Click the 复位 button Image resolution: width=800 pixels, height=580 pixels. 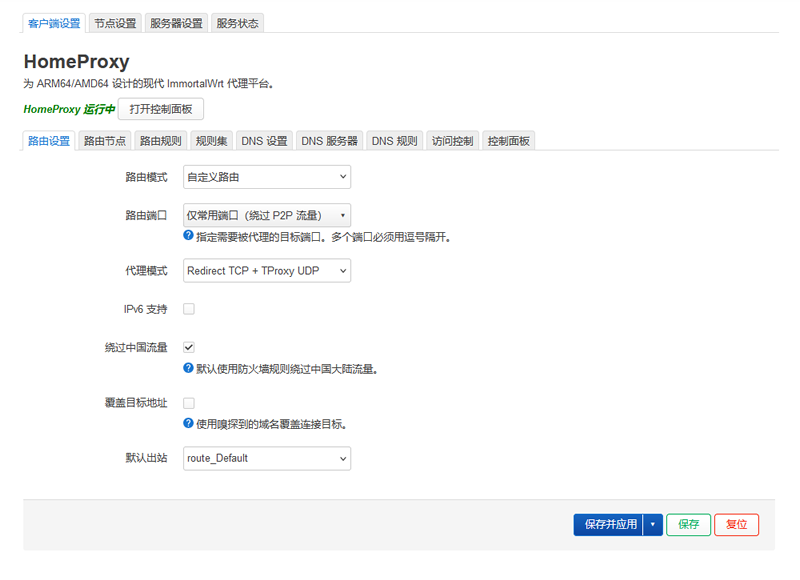(x=736, y=524)
